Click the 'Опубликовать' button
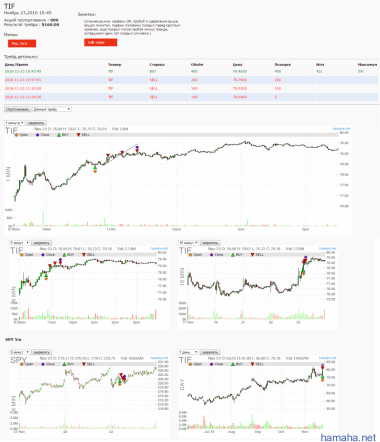The image size is (380, 442). [18, 109]
